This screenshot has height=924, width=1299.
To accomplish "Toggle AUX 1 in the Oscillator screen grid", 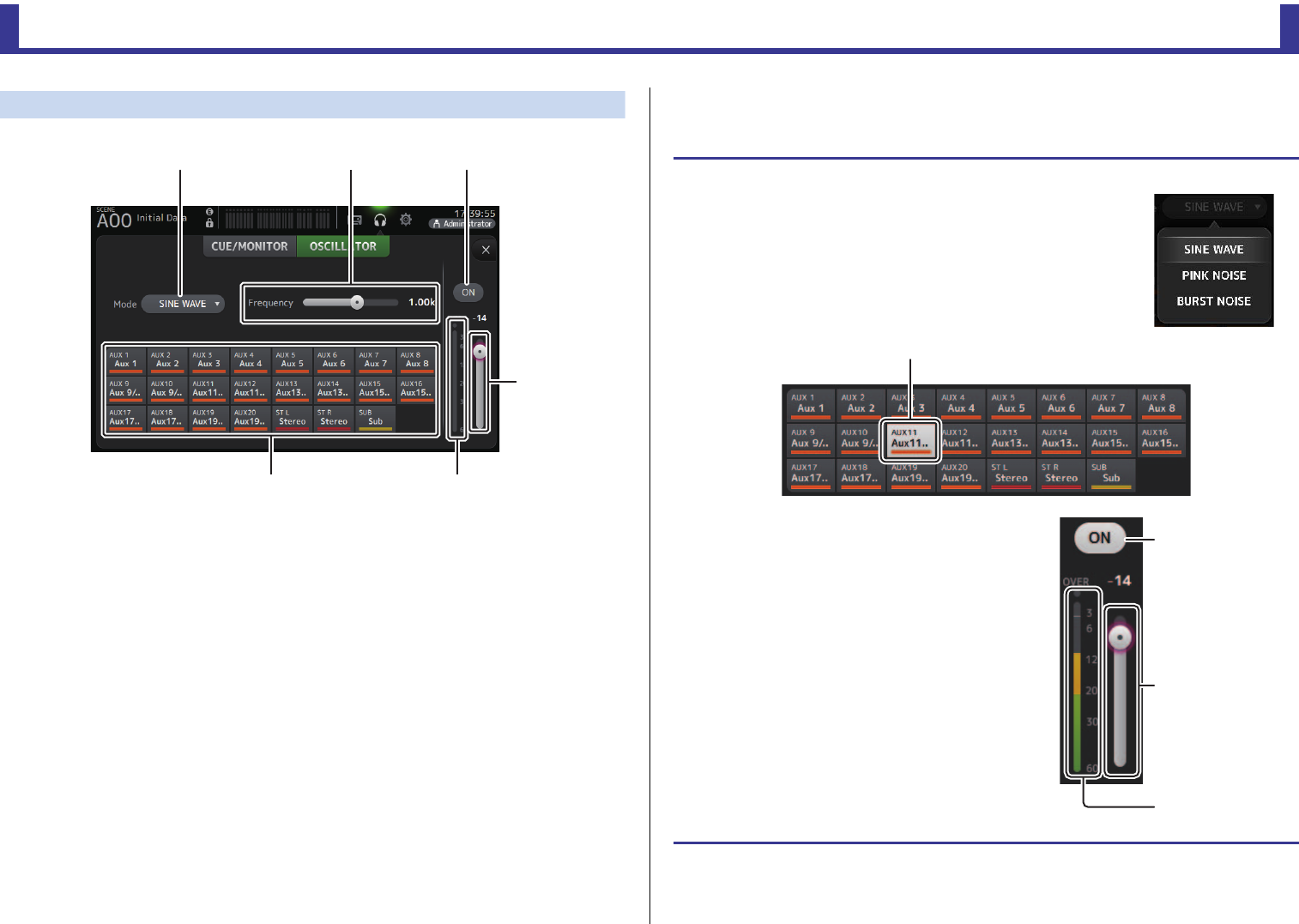I will point(126,361).
